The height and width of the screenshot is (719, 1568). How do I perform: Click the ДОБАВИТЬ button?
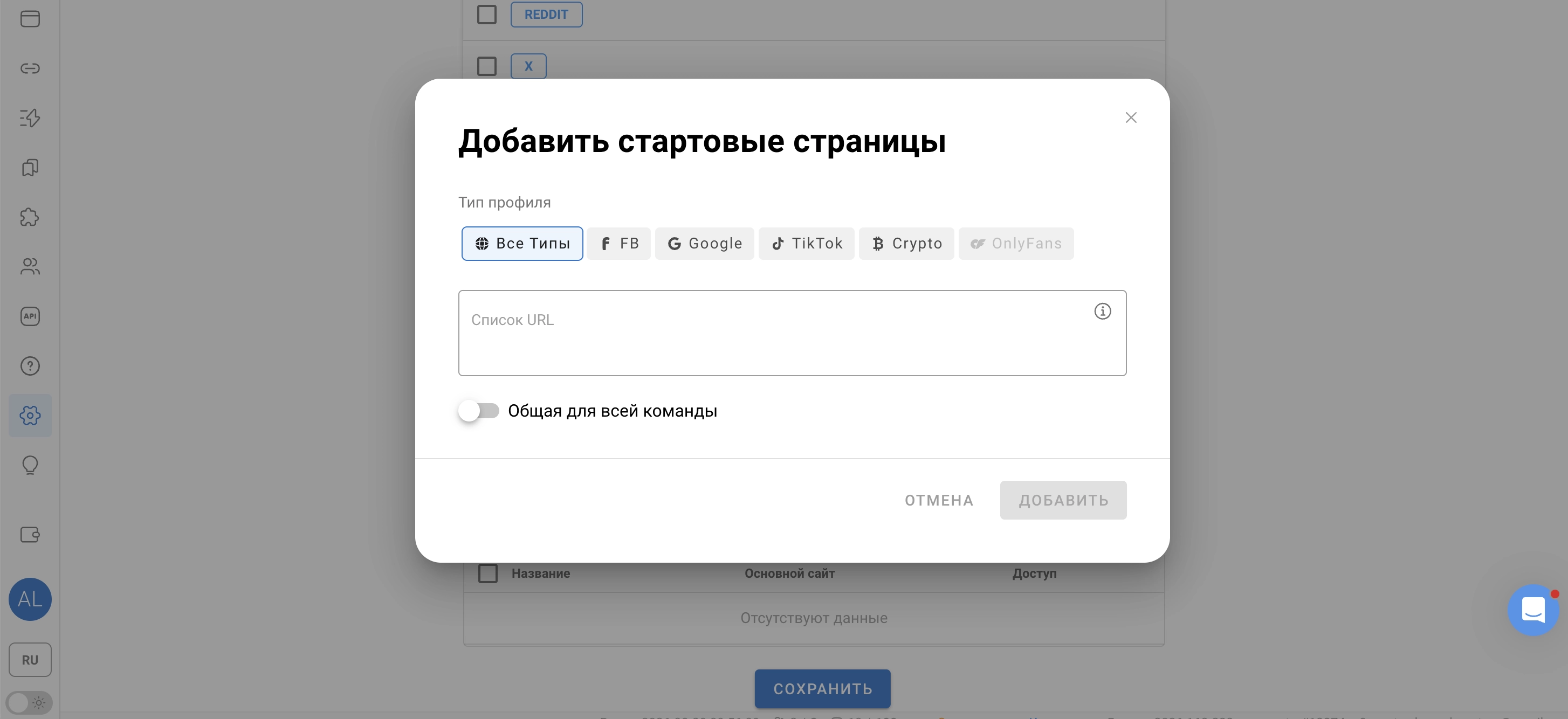click(x=1063, y=501)
